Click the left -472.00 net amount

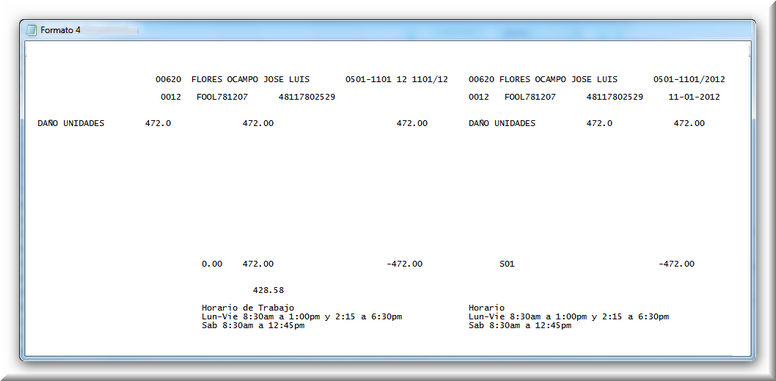click(404, 264)
